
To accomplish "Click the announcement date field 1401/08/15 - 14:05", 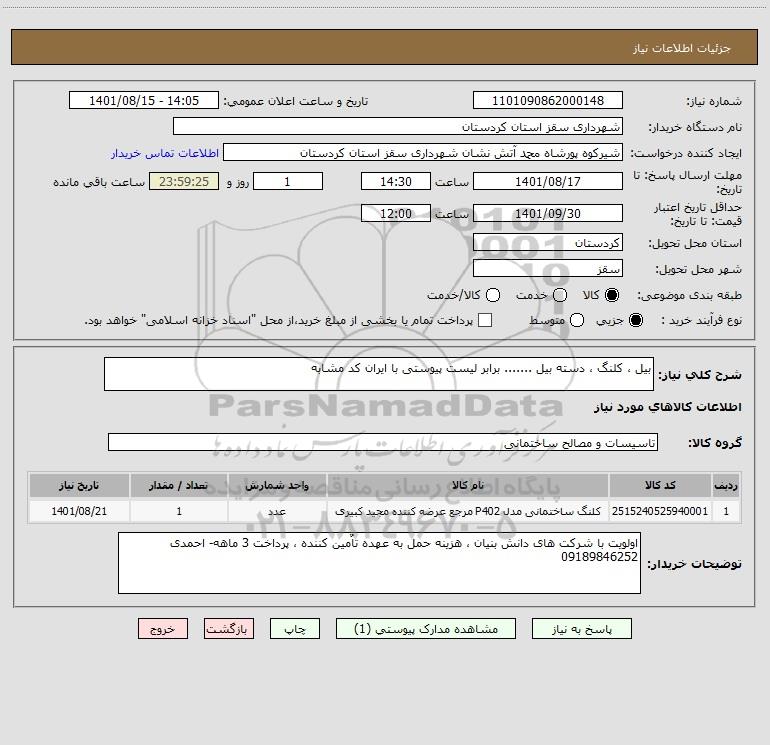I will tap(144, 100).
